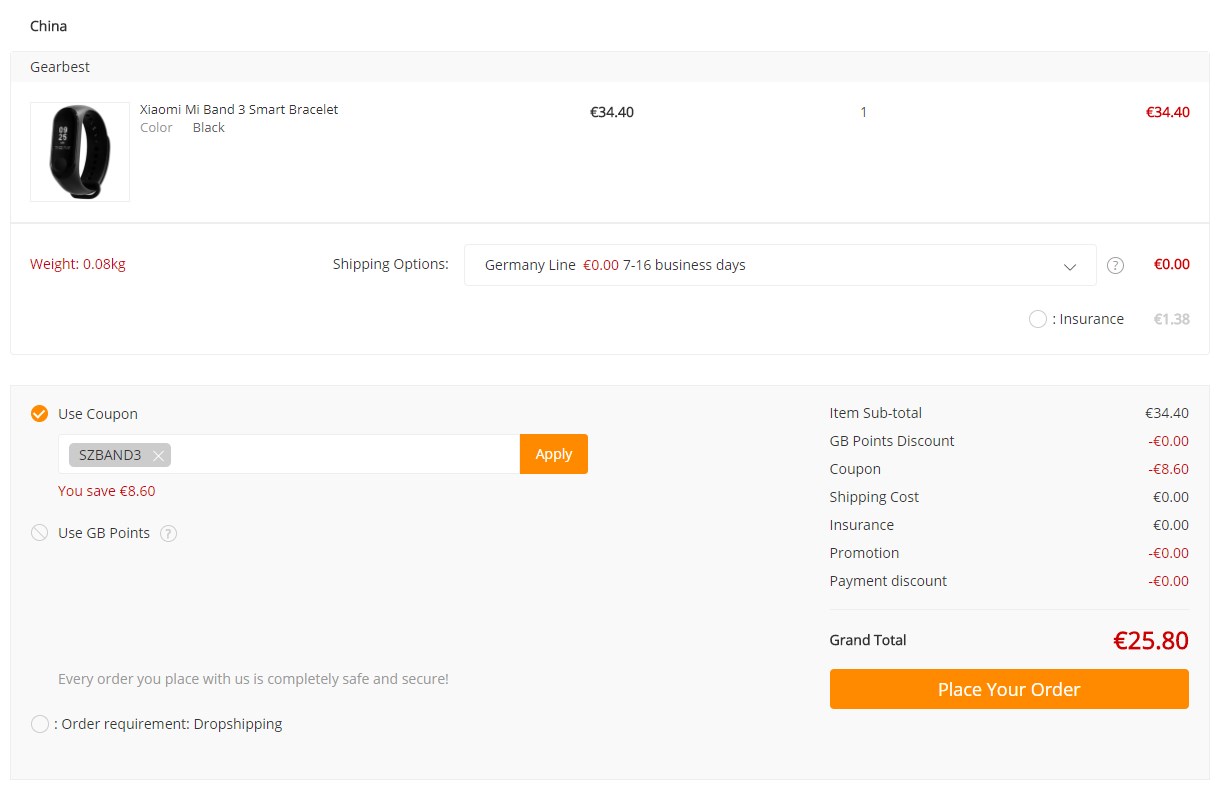Enable the Dropshipping order requirement option
Image resolution: width=1221 pixels, height=797 pixels.
[39, 724]
